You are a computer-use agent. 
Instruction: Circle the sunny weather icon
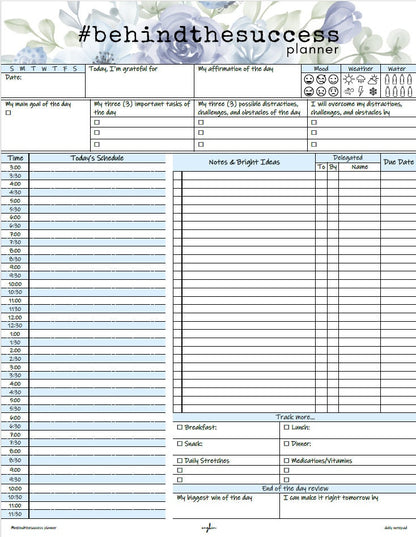[349, 79]
